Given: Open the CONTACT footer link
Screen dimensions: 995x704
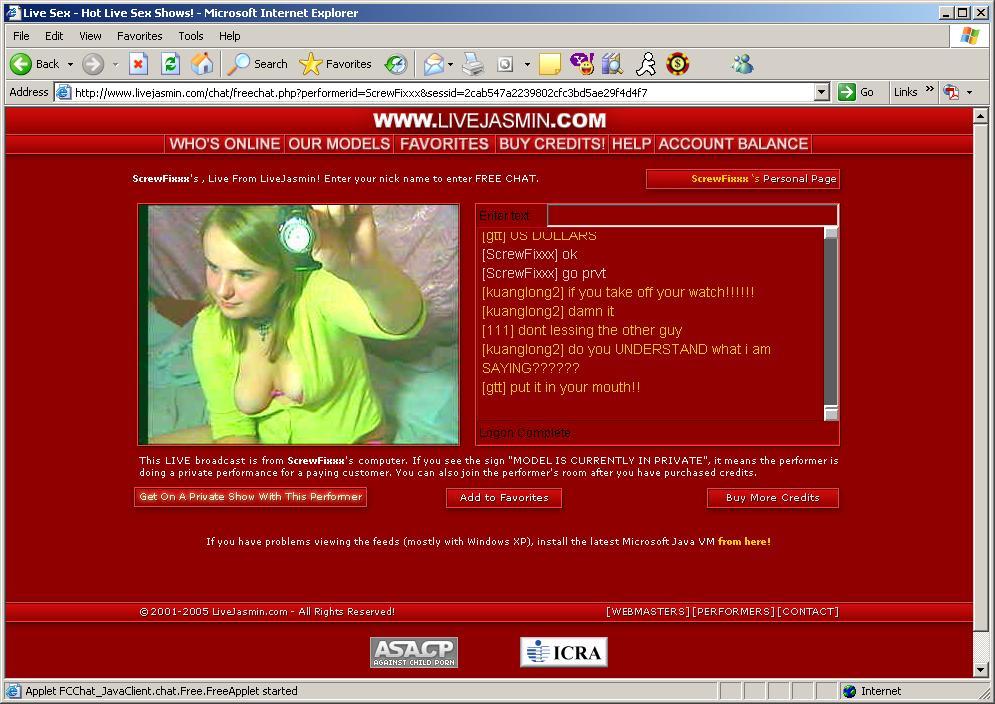Looking at the screenshot, I should pyautogui.click(x=808, y=612).
